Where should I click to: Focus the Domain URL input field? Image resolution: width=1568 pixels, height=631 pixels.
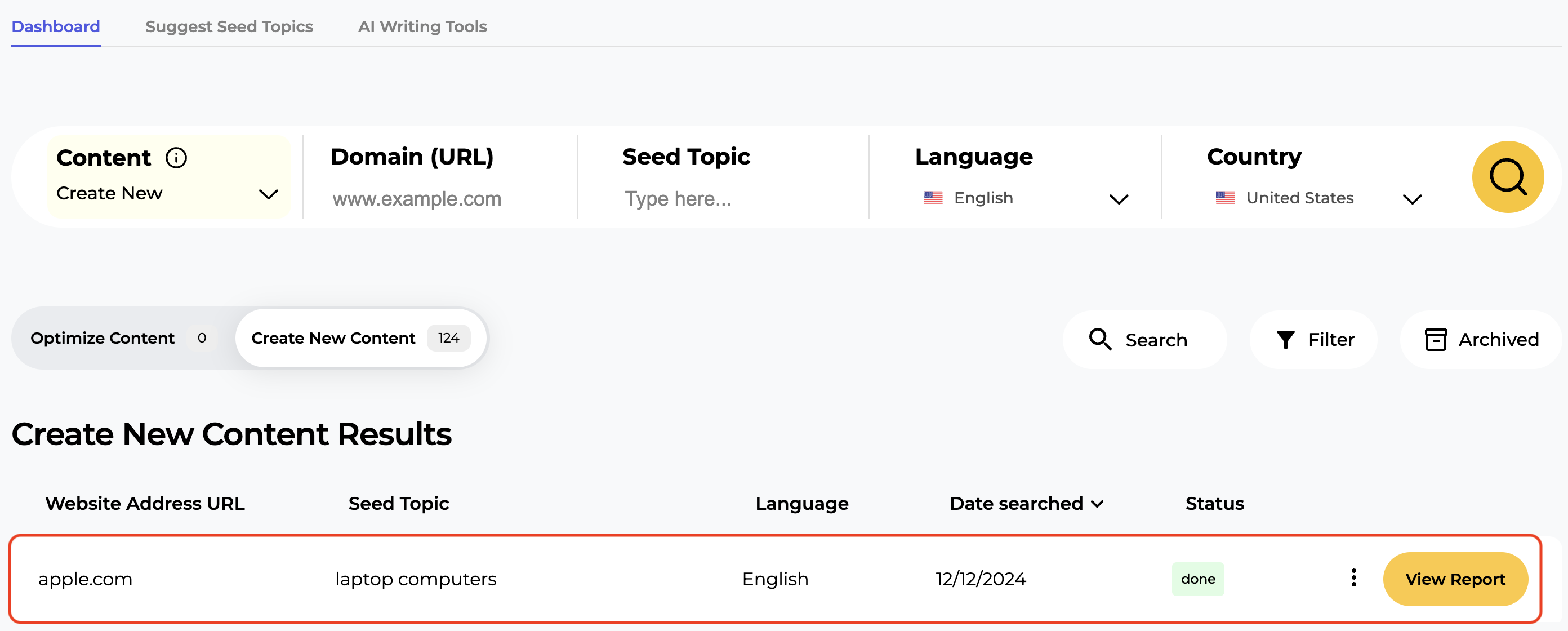click(440, 198)
